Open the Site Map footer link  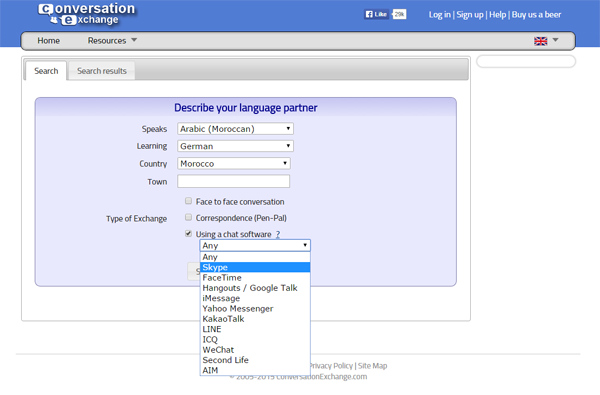point(372,366)
